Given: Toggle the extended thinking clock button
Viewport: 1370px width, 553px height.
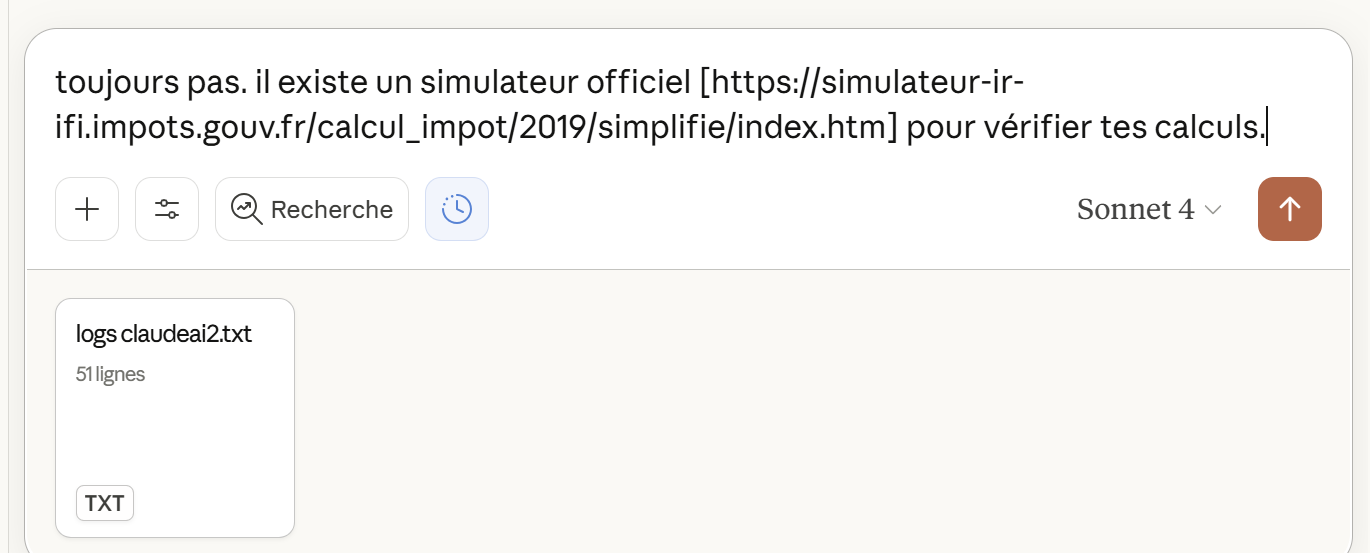Looking at the screenshot, I should pos(457,209).
